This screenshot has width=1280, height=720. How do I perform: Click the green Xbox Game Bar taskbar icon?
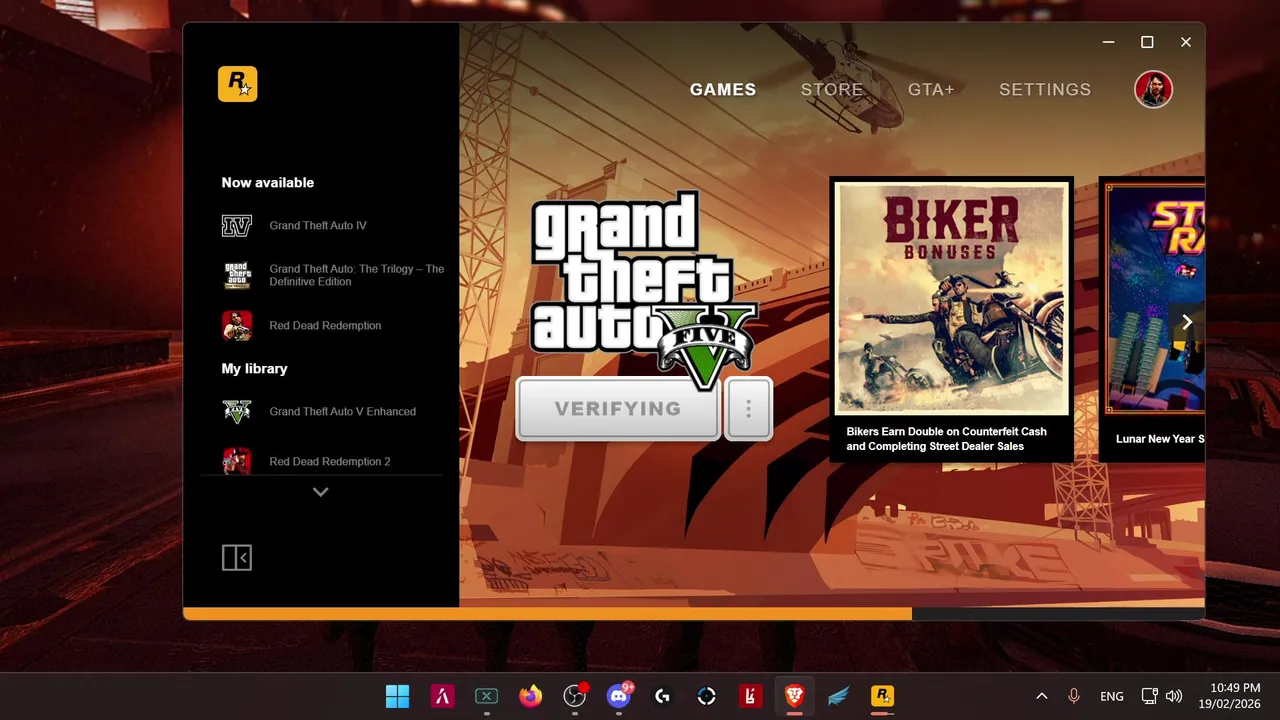pos(486,696)
